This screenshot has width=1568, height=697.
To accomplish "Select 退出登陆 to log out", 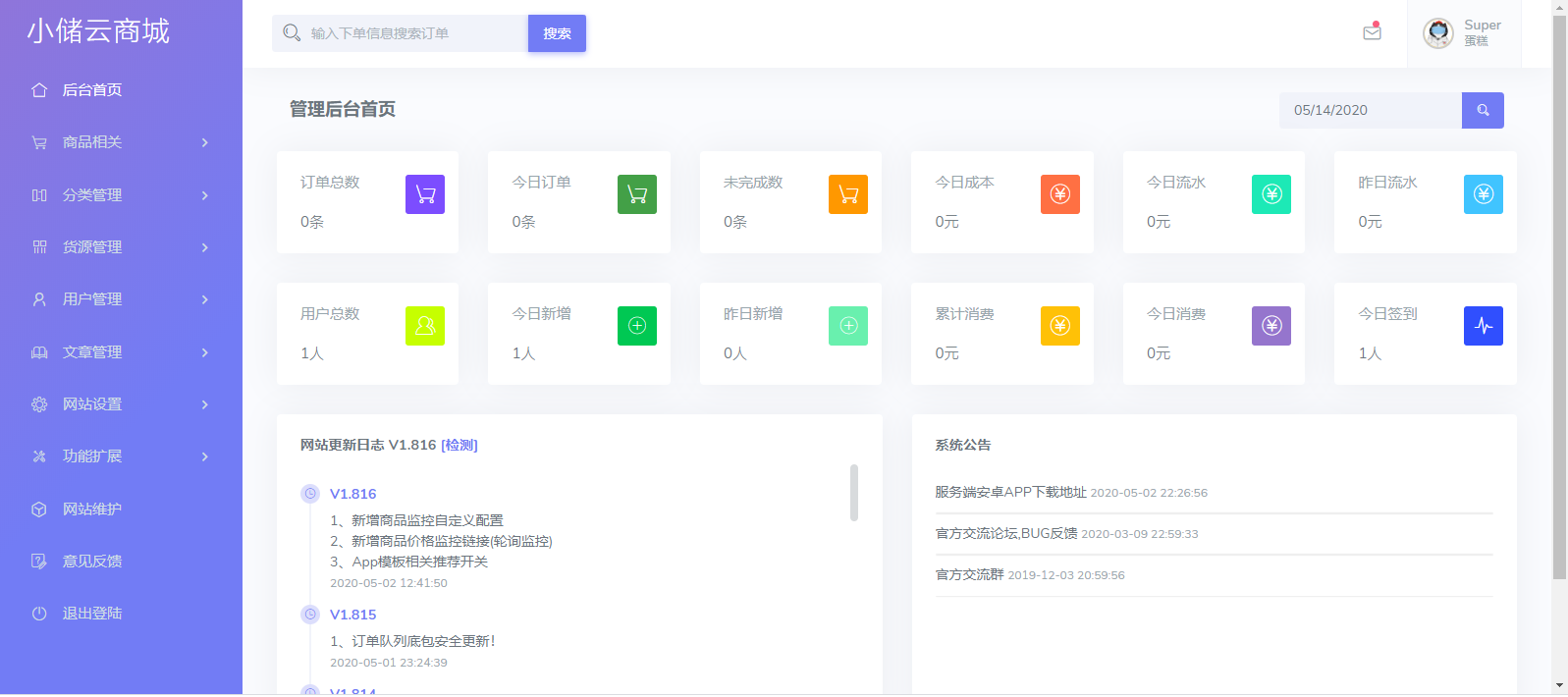I will pos(92,614).
